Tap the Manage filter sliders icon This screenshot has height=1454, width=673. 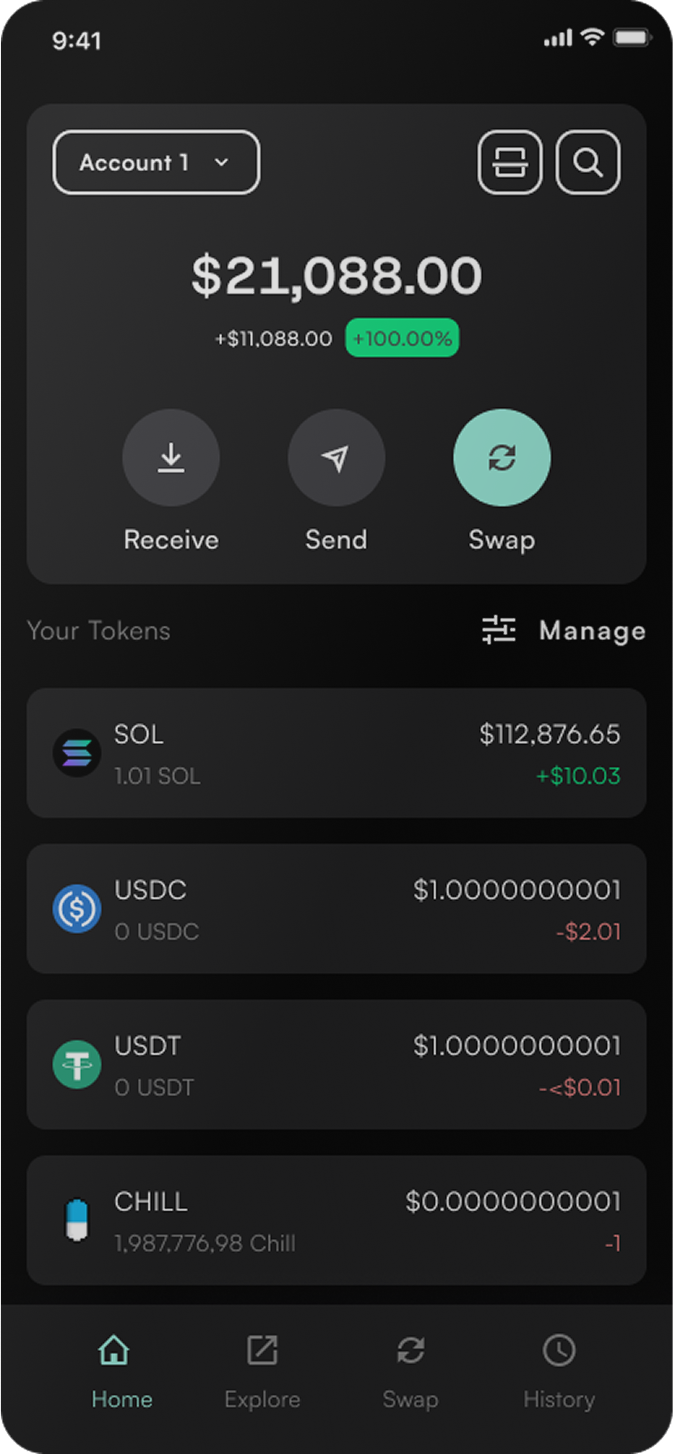(x=498, y=631)
